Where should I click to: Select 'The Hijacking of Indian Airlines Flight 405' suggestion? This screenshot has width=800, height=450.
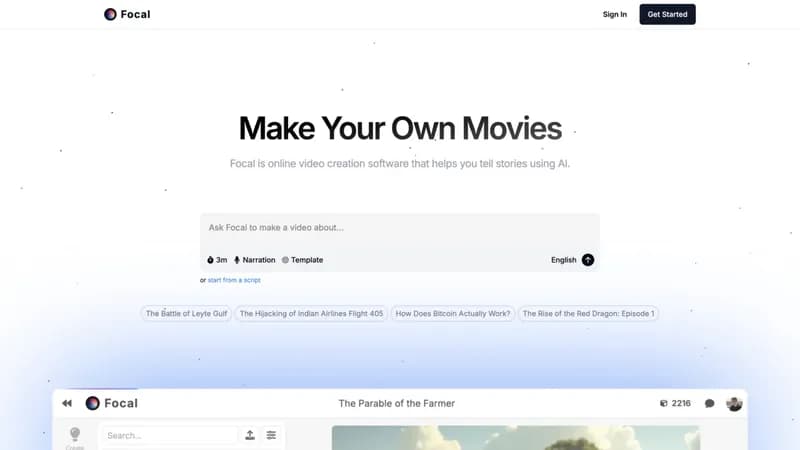tap(311, 314)
